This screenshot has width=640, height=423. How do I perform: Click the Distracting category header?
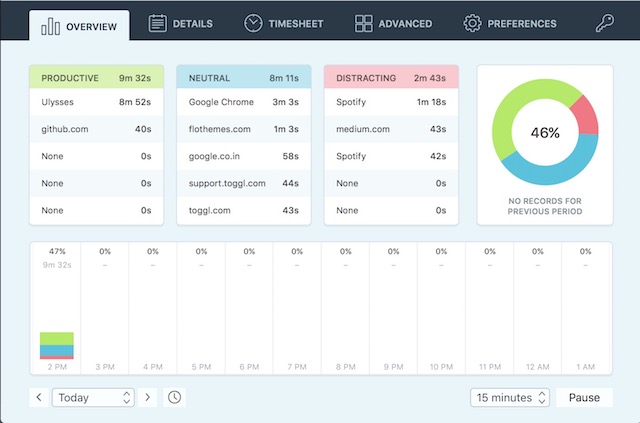[391, 77]
